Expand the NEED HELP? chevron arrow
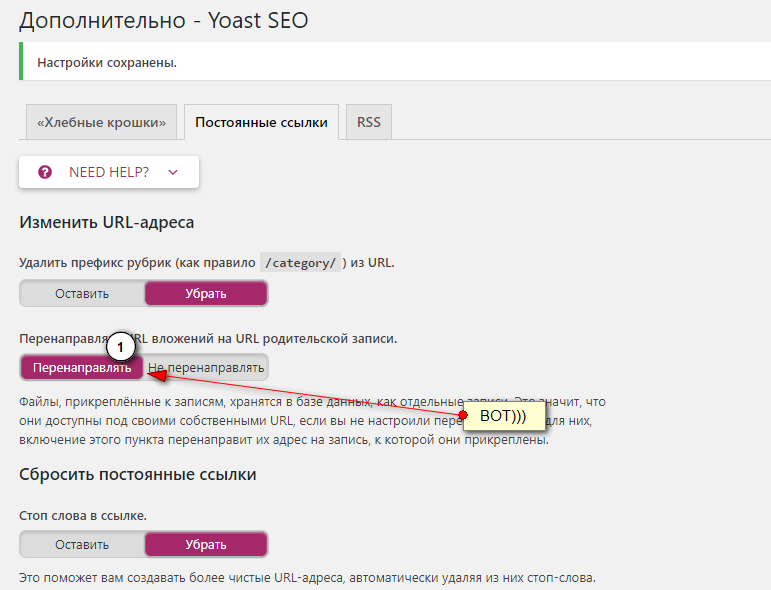Screen dimensions: 771x590 [x=173, y=172]
